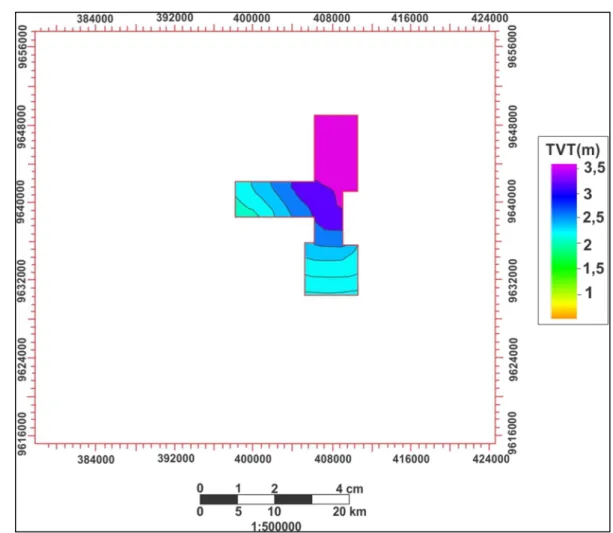Viewport: 613px width, 533px height.
Task: Click 408000 on the upper easting axis
Action: pos(332,18)
